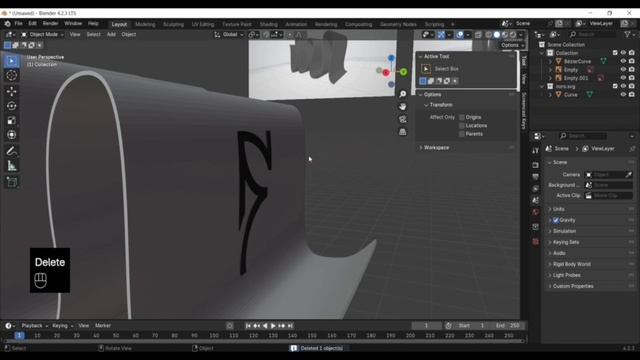This screenshot has height=360, width=640.
Task: Open the View Layer properties tab icon
Action: click(536, 189)
